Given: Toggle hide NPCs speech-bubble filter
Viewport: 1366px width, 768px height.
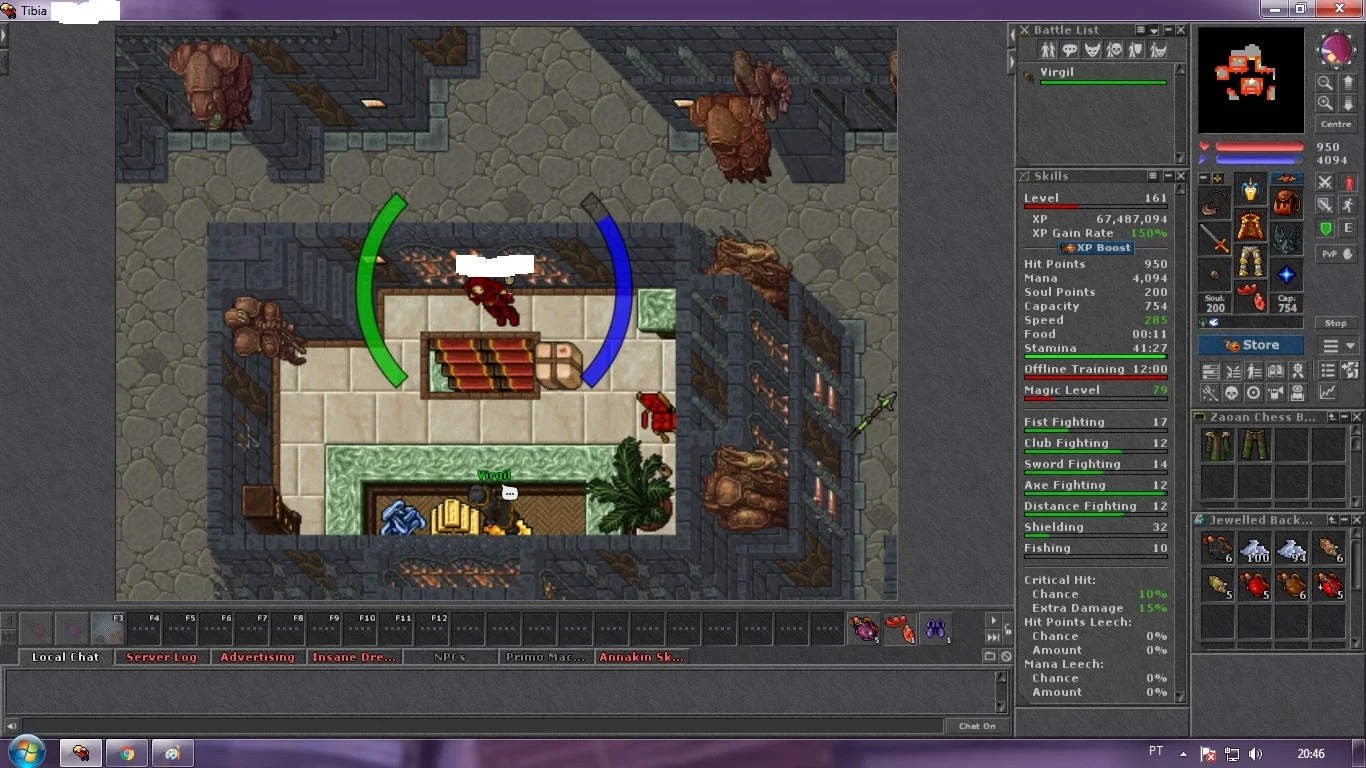Looking at the screenshot, I should [x=1070, y=50].
